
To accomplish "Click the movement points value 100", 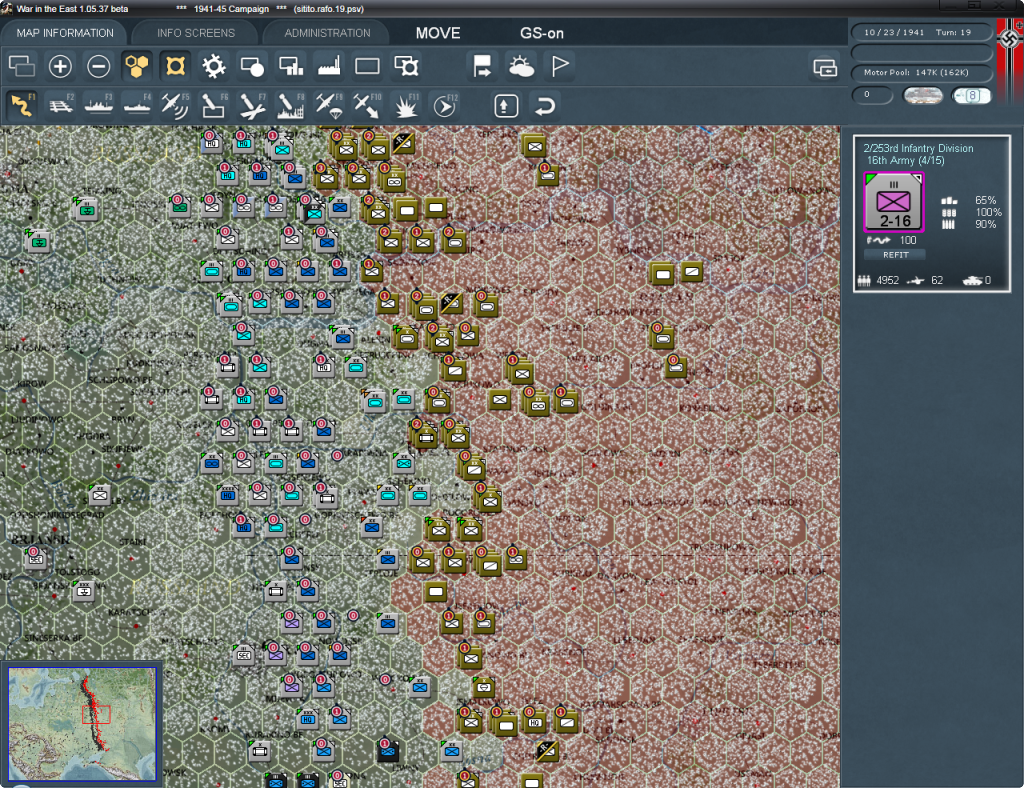I will 908,240.
